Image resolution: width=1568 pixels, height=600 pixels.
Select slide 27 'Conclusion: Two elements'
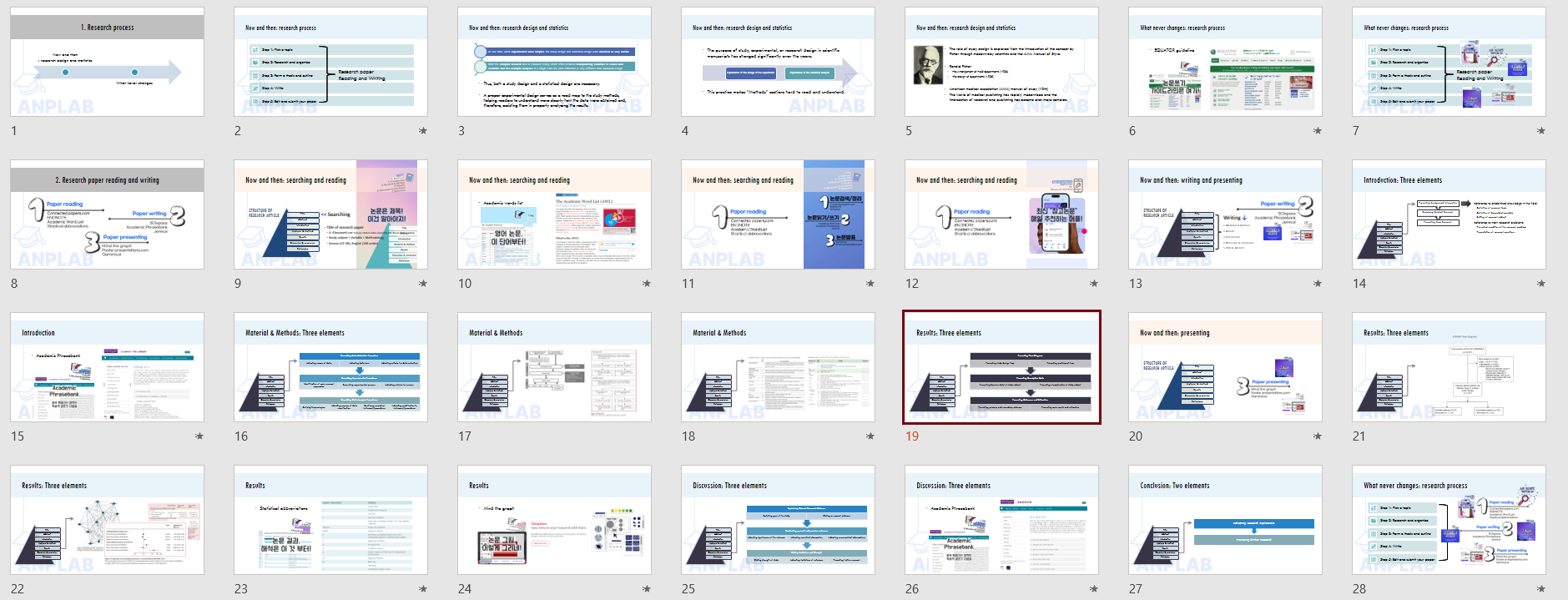(1225, 521)
